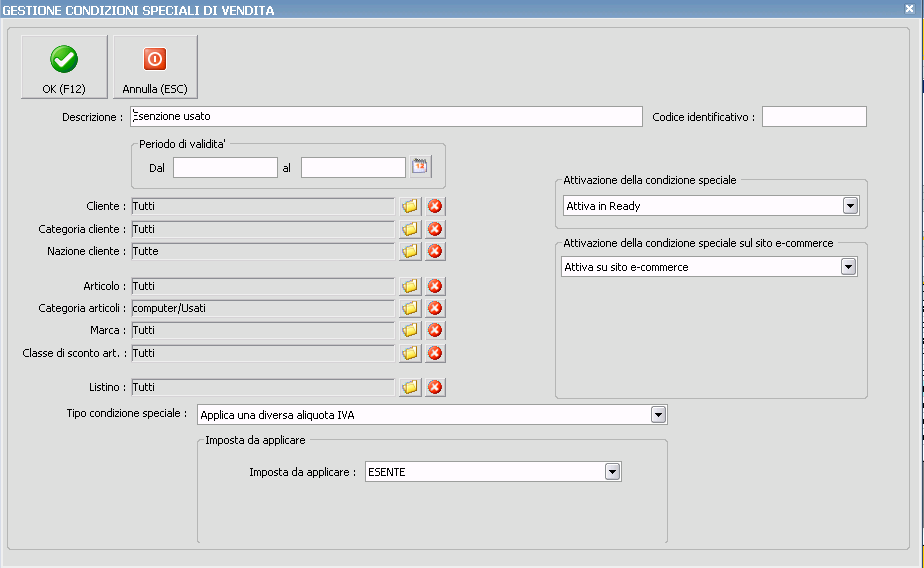Browse for an Articolo with folder icon
Screen dimensions: 924x568
(410, 286)
